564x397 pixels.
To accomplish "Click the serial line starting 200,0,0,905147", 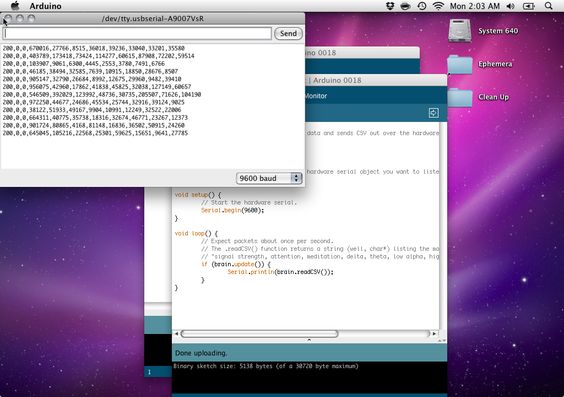I will tap(92, 79).
